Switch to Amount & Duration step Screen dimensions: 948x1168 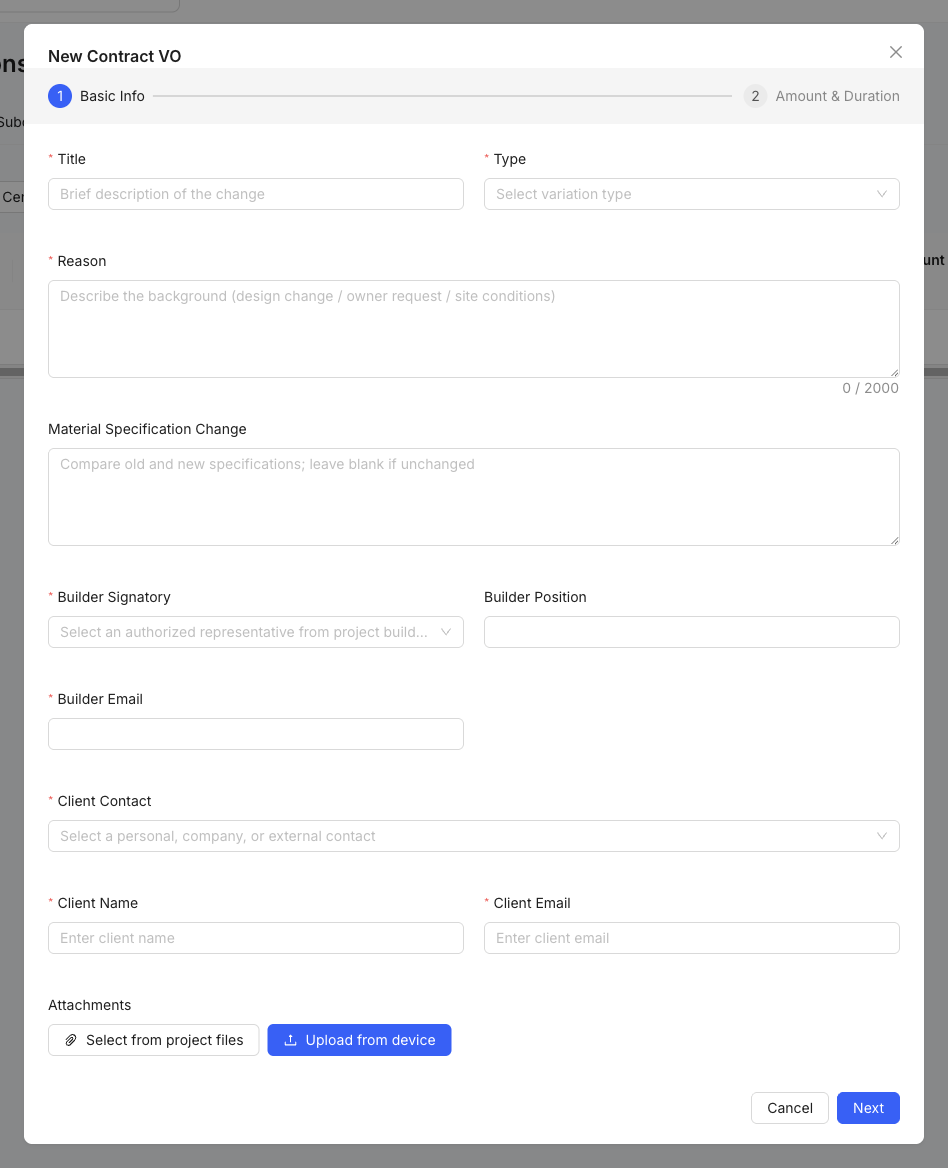(821, 96)
